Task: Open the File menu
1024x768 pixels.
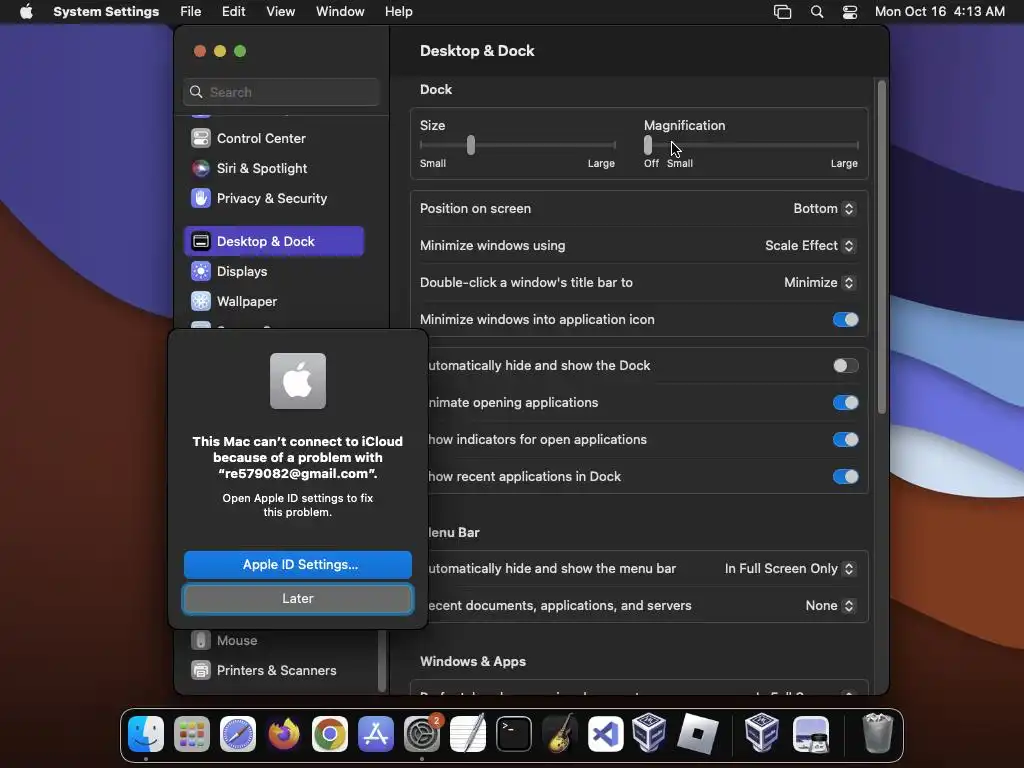Action: [191, 12]
